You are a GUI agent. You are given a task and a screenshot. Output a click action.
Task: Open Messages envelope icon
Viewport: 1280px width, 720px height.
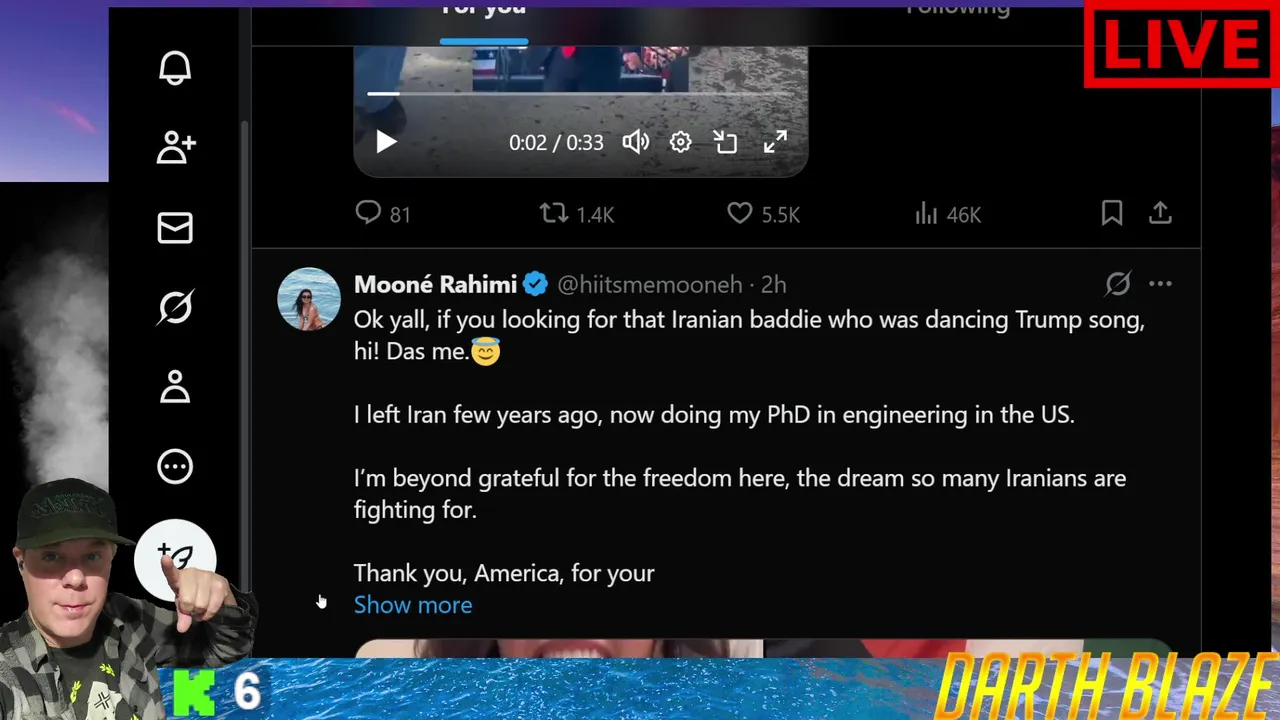tap(175, 228)
